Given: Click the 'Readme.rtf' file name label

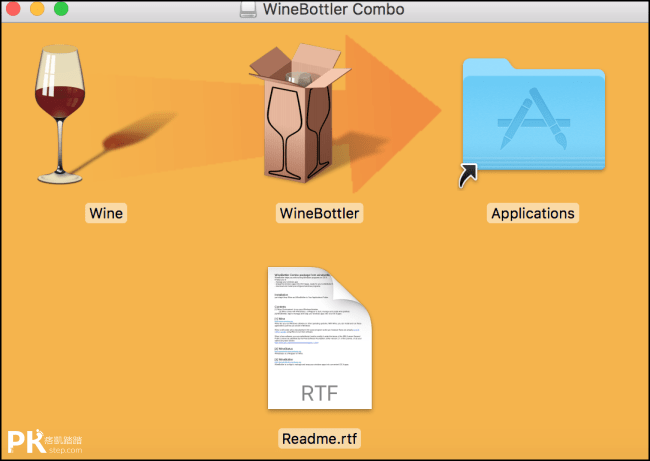Looking at the screenshot, I should pos(319,439).
